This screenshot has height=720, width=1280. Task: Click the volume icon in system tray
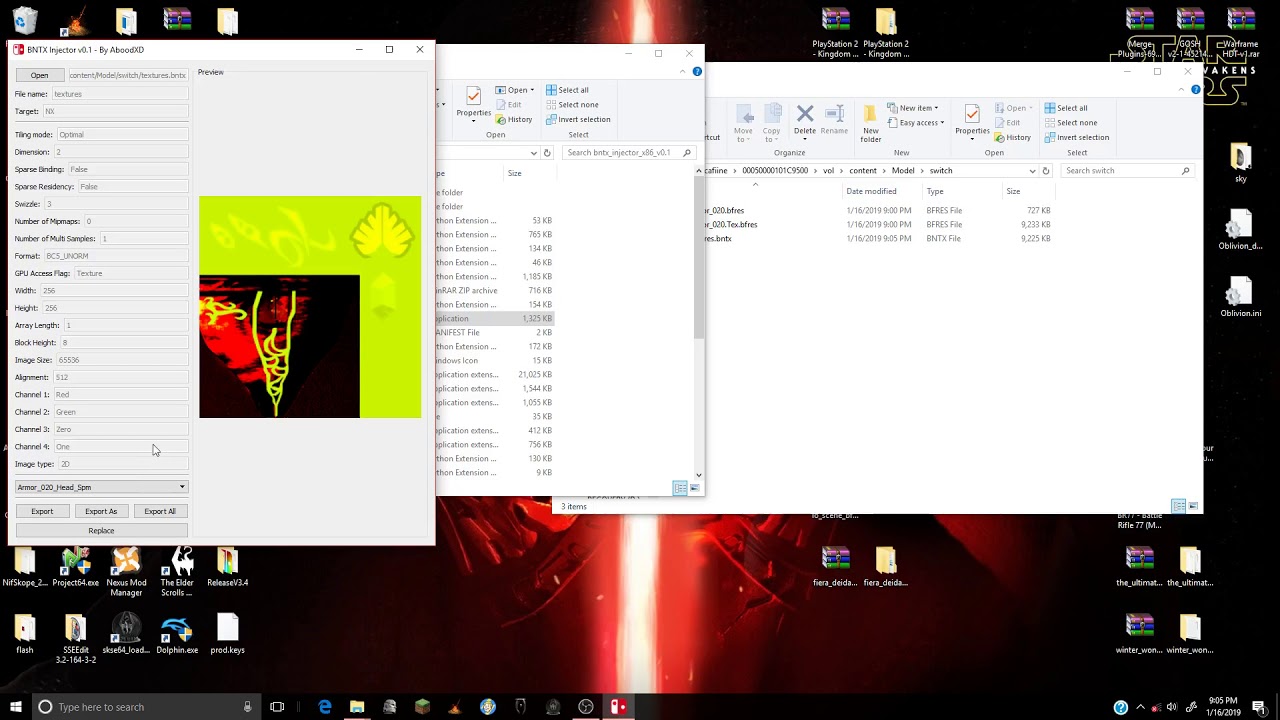[x=1171, y=707]
